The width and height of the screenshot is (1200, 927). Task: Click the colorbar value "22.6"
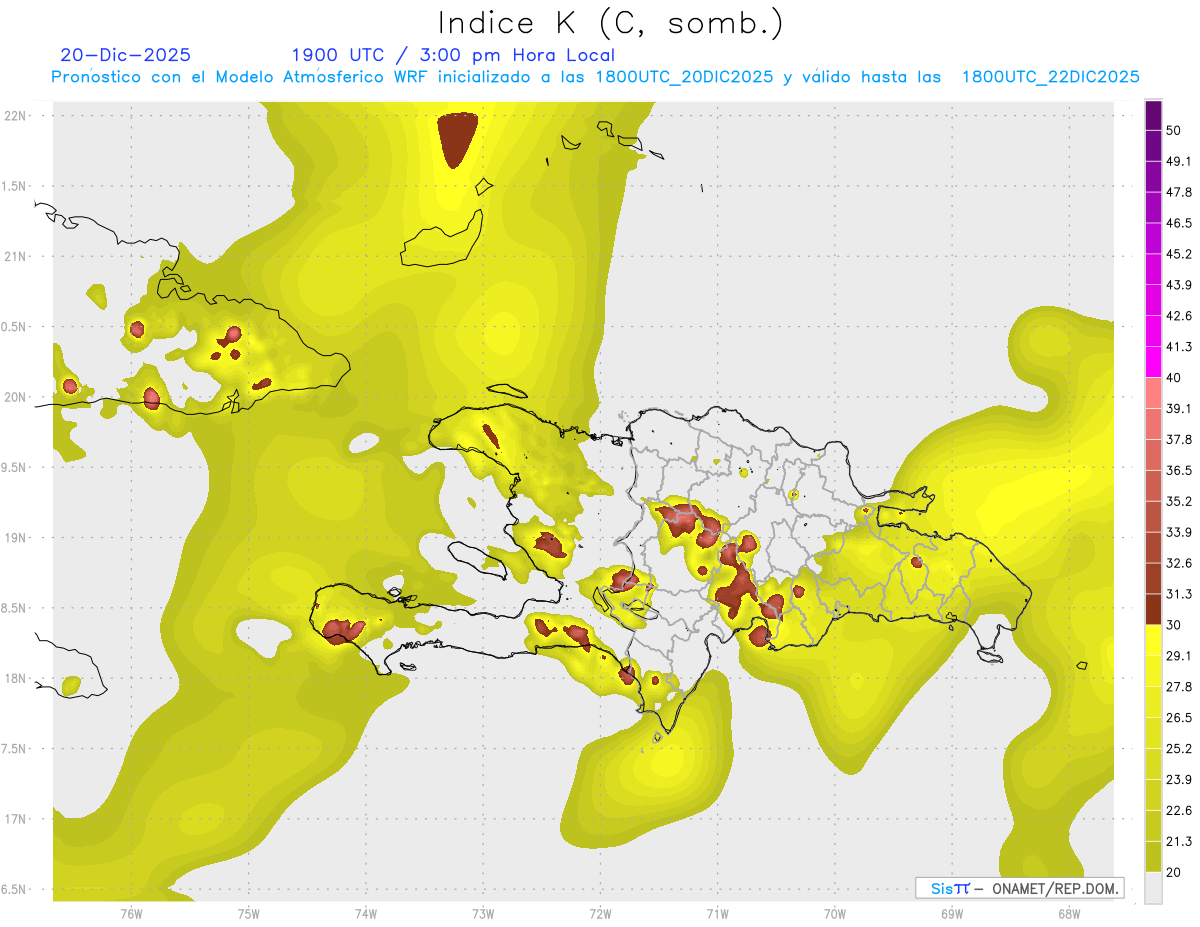coord(1179,811)
